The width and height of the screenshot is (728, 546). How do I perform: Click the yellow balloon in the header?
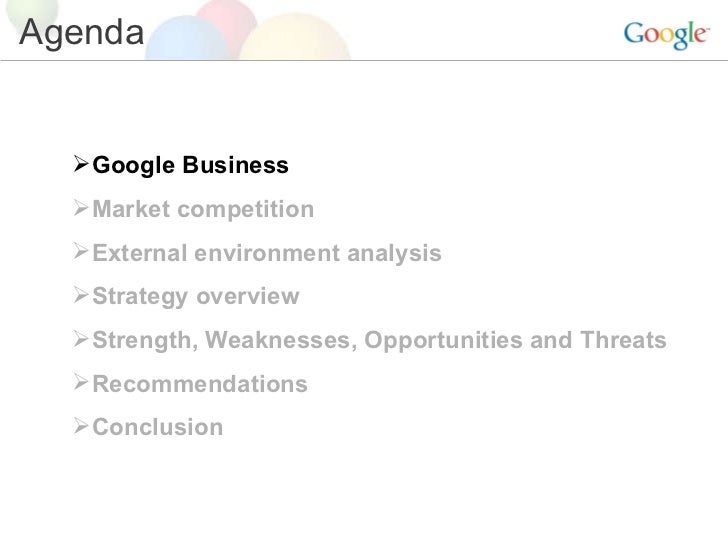coord(294,37)
